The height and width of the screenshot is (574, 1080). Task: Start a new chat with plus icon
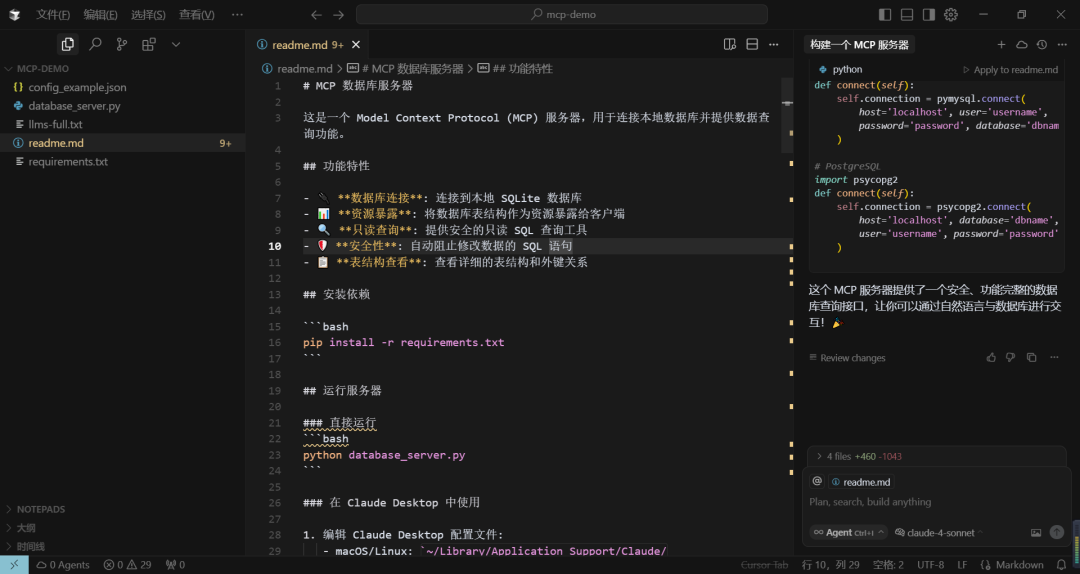click(x=1001, y=45)
